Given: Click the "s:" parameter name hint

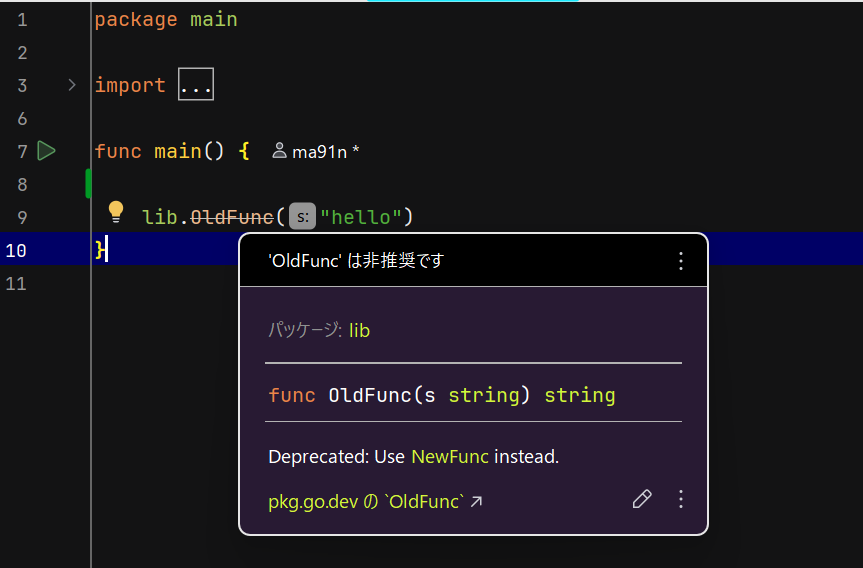Looking at the screenshot, I should pos(302,217).
